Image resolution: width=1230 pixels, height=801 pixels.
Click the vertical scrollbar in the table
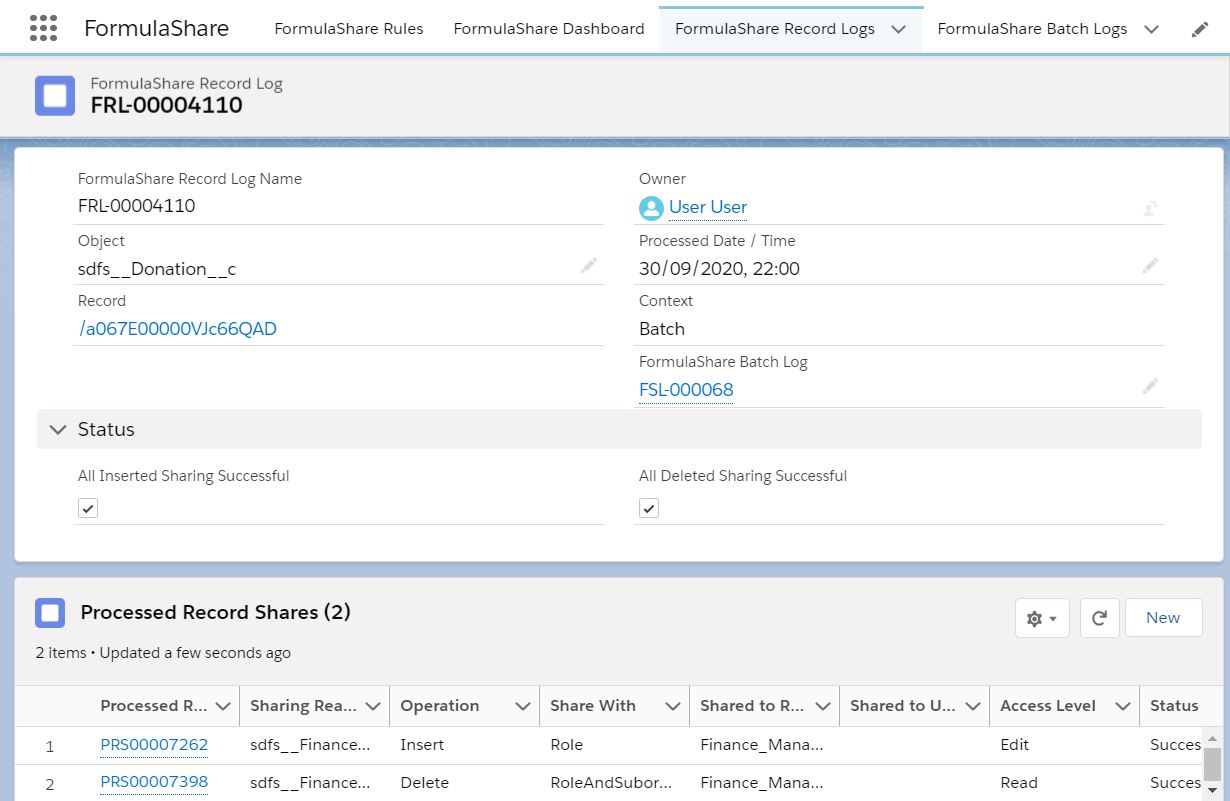pos(1211,763)
